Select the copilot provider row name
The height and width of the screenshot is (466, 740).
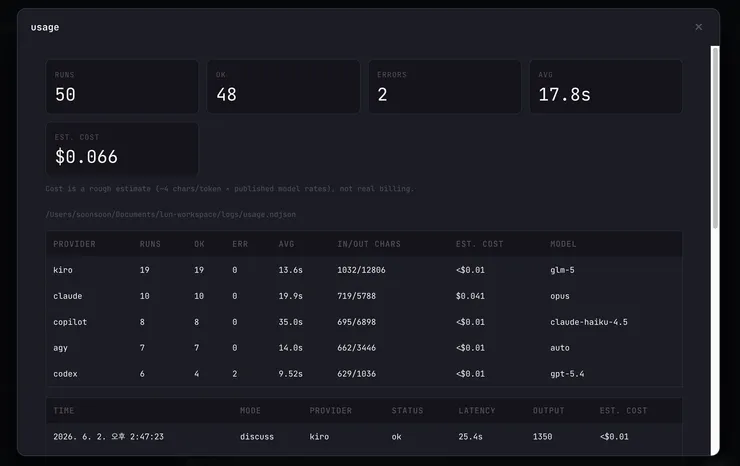point(70,322)
